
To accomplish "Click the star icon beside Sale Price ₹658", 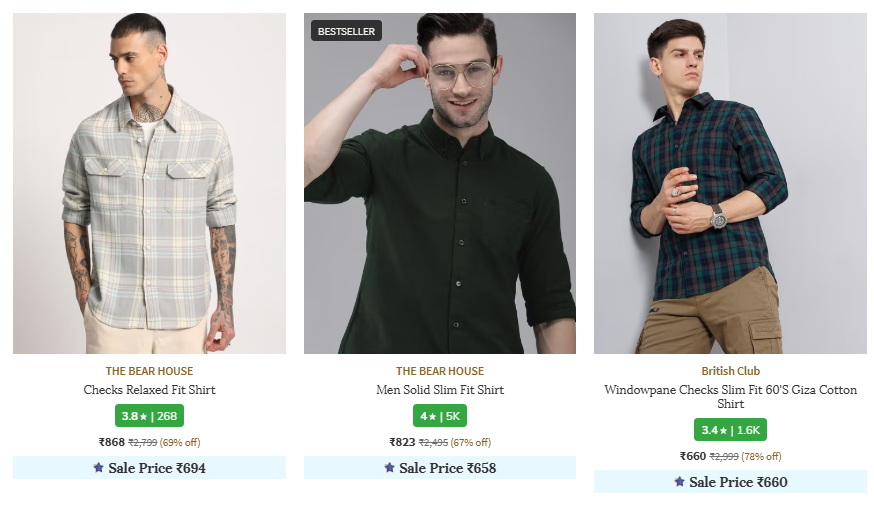I will click(389, 468).
